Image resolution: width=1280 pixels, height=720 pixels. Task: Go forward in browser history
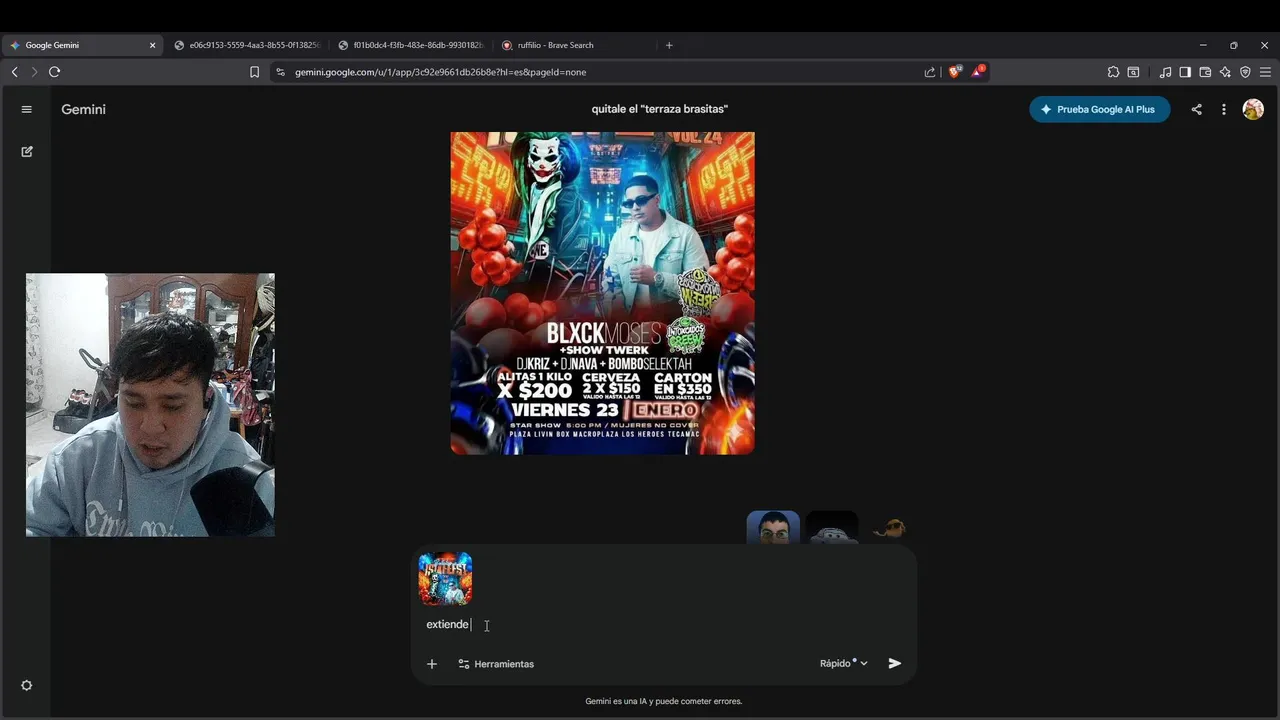point(34,72)
